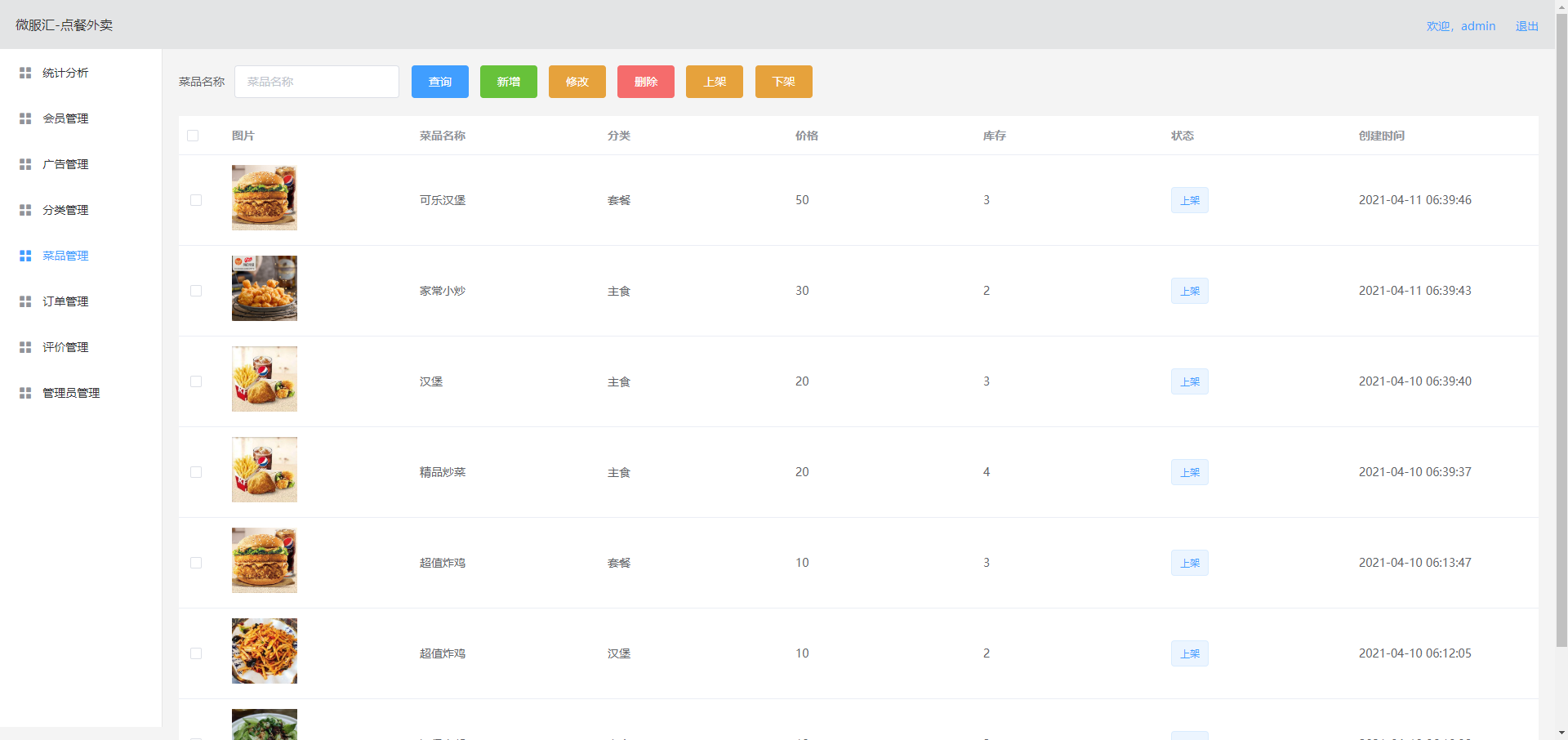This screenshot has height=740, width=1568.
Task: Click the red 删除 button
Action: 646,82
